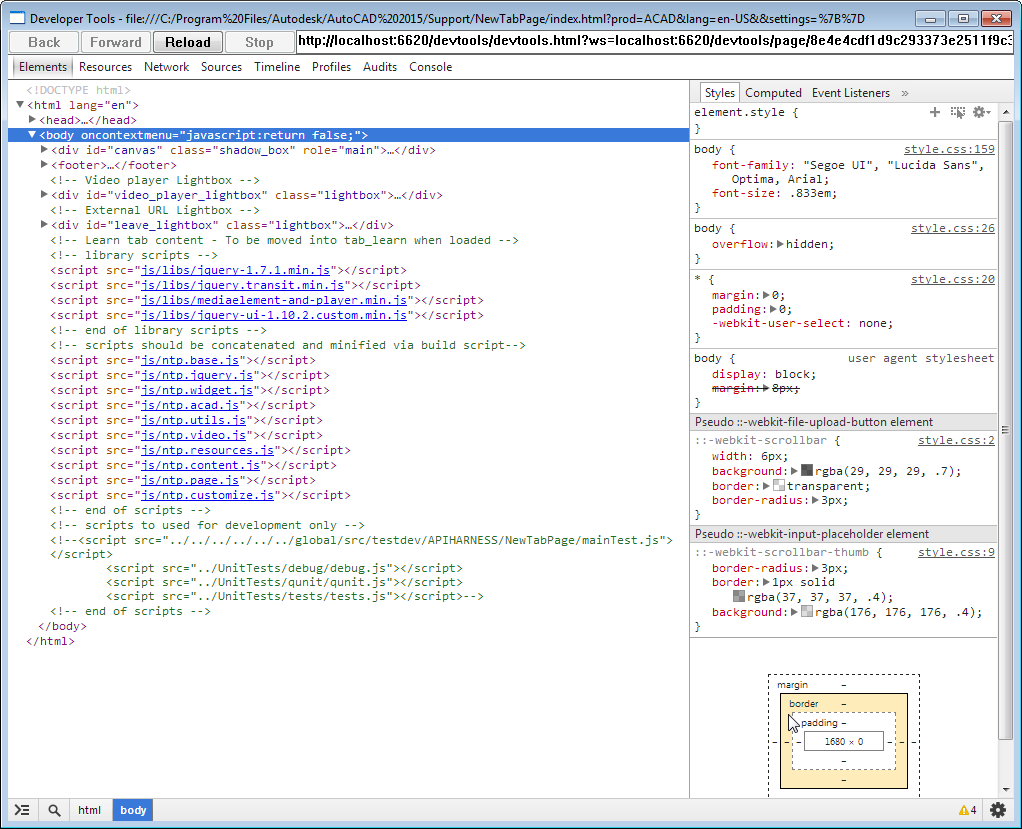Show more sidebar tabs with double chevron
Image resolution: width=1022 pixels, height=829 pixels.
905,93
